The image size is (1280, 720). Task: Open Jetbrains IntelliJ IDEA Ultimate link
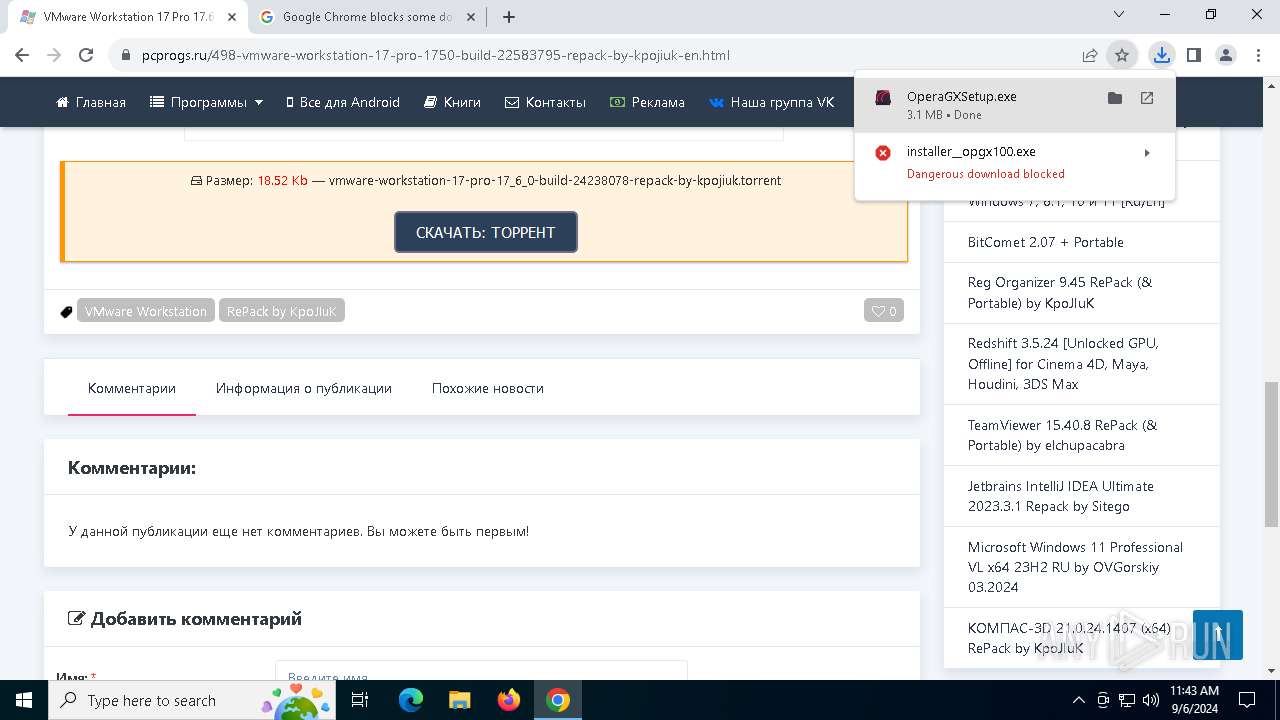(x=1061, y=496)
